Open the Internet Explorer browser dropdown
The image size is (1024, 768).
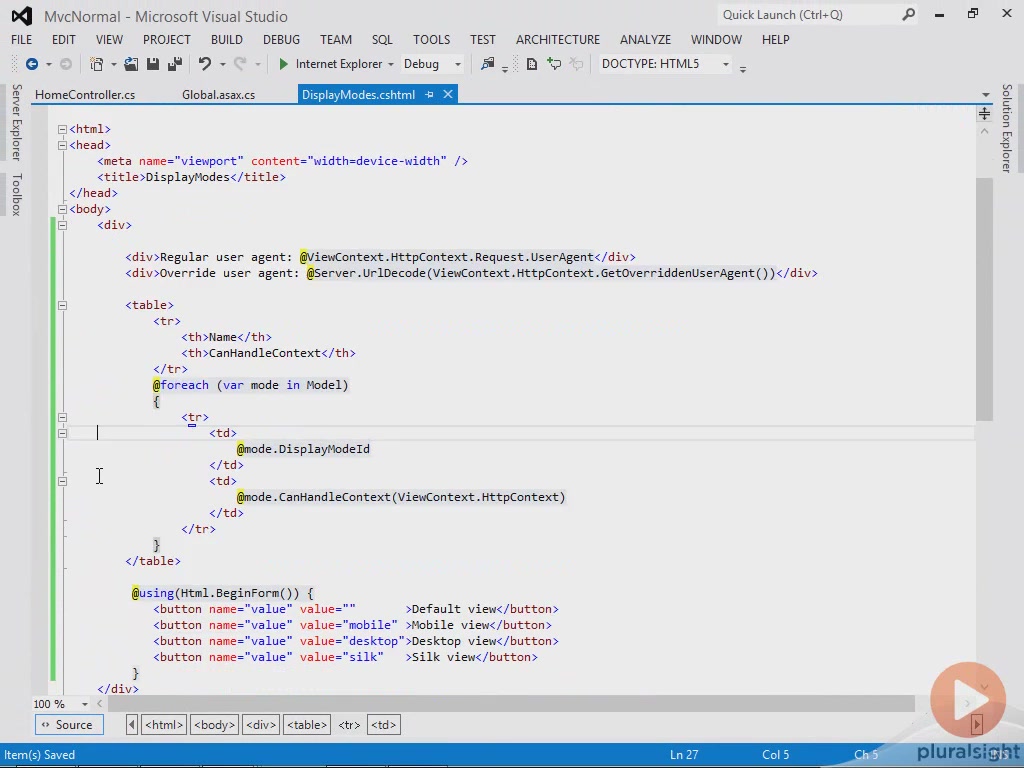tap(391, 64)
